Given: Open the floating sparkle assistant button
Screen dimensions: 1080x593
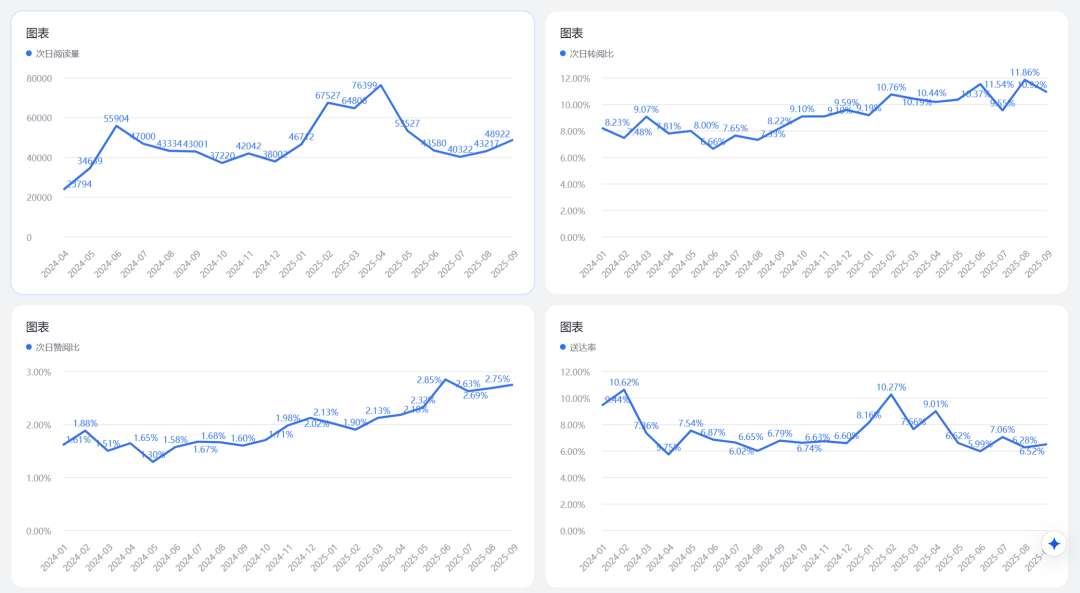Looking at the screenshot, I should click(x=1055, y=543).
